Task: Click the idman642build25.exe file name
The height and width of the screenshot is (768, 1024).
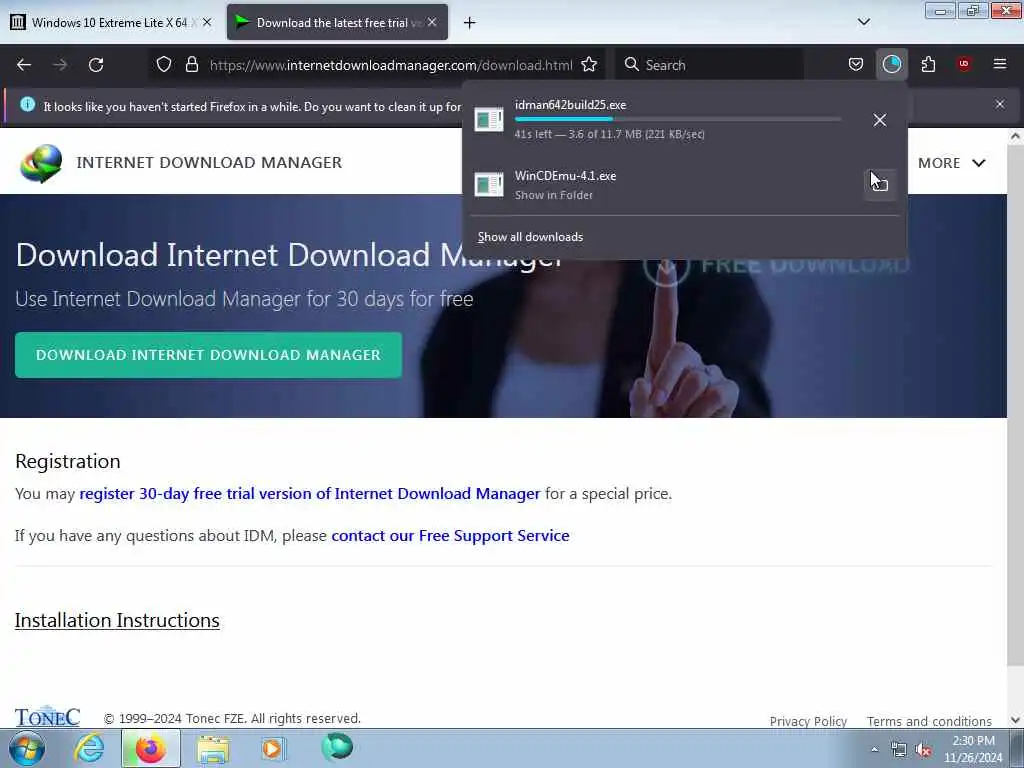Action: 570,104
